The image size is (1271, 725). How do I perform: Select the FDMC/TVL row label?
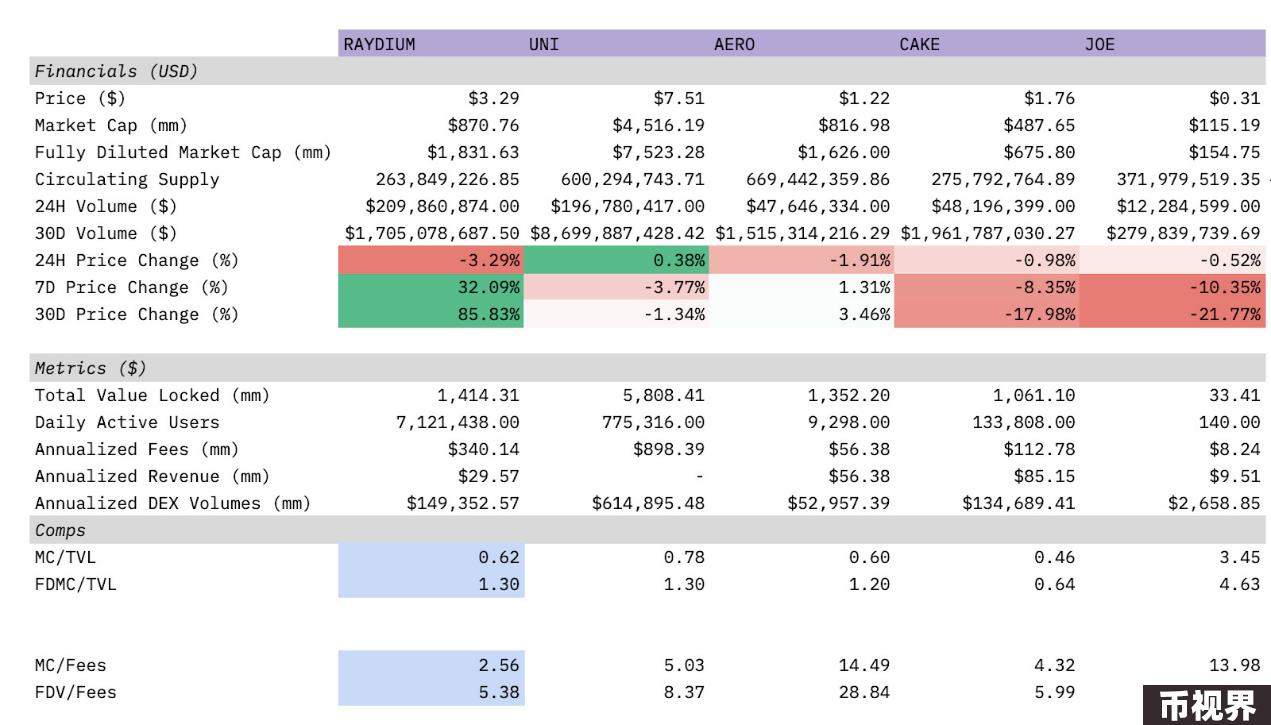[x=76, y=584]
